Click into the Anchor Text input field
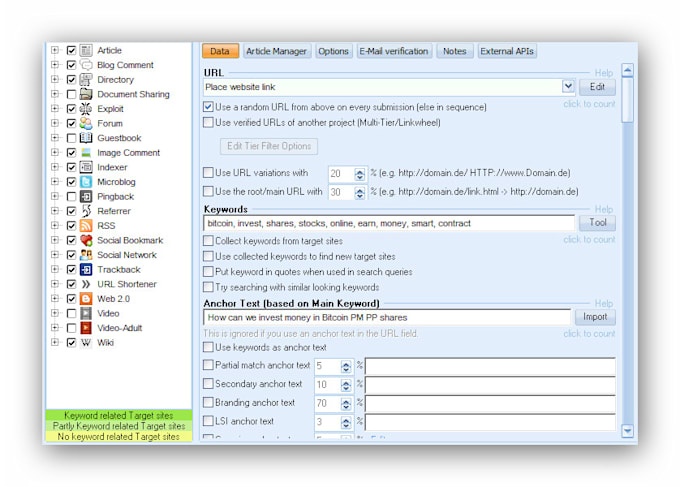680x487 pixels. (387, 317)
